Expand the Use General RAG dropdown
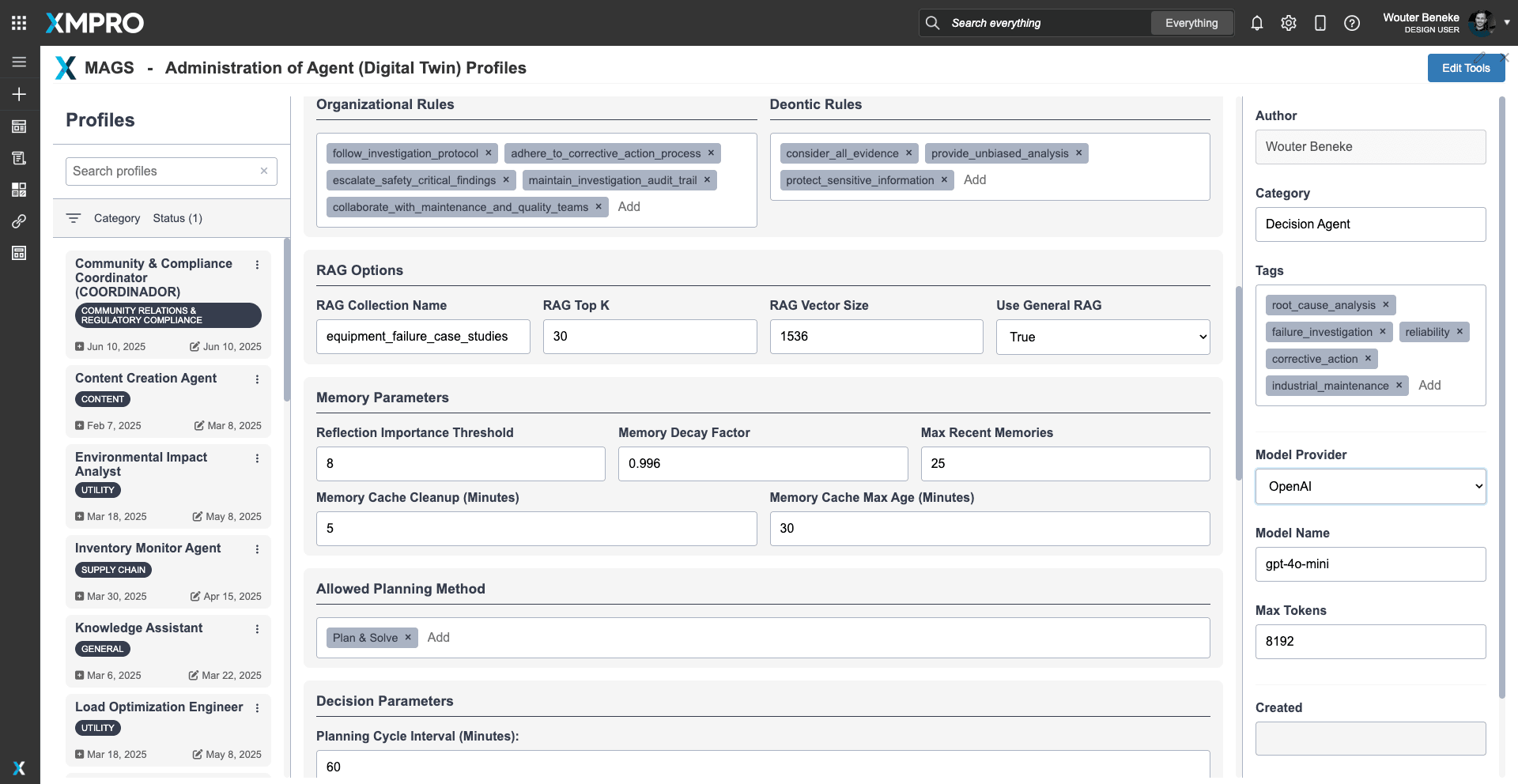This screenshot has width=1518, height=784. pos(1102,337)
